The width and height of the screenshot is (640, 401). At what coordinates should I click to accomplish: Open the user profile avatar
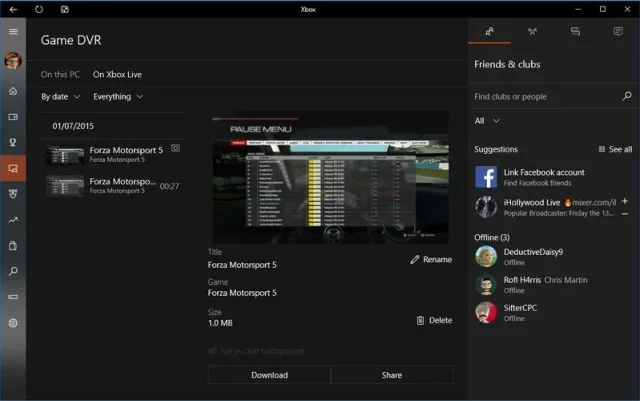coord(13,60)
